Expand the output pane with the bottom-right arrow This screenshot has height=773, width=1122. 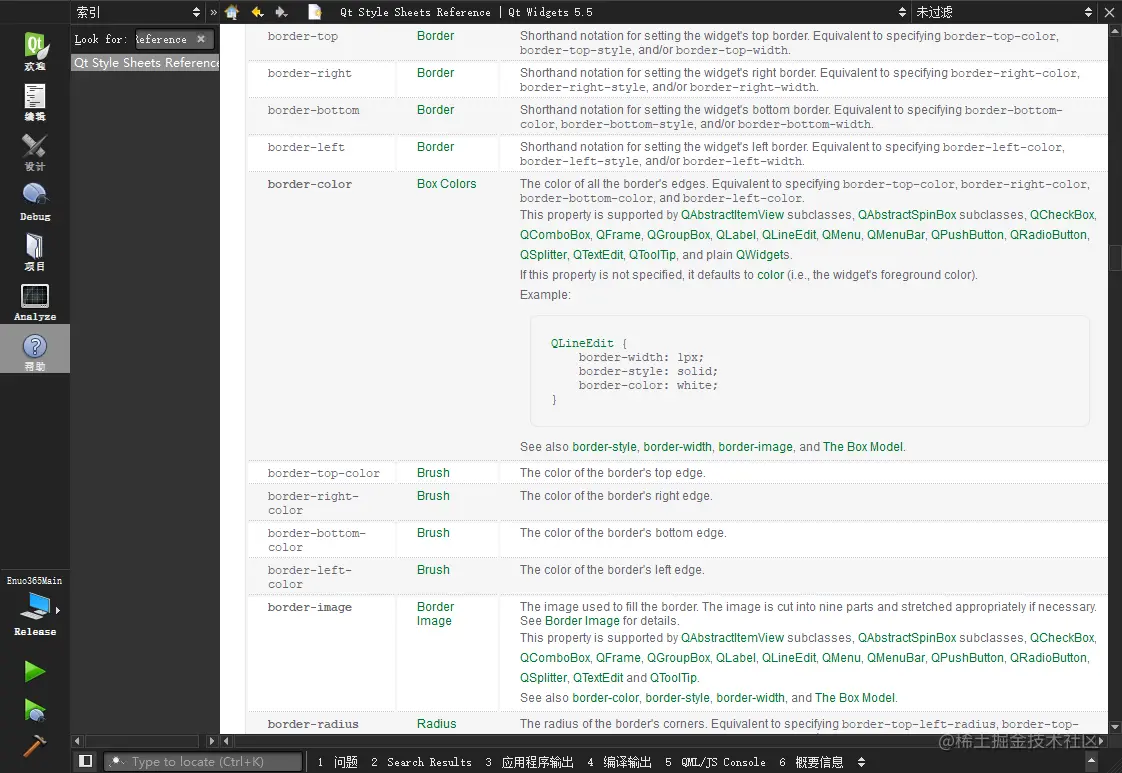coord(1092,762)
